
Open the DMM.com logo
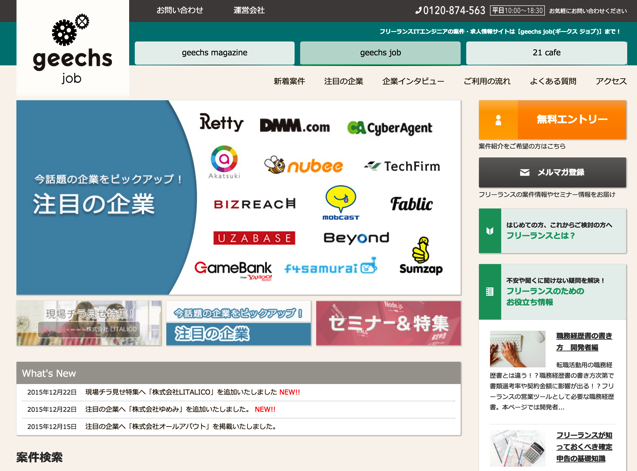pyautogui.click(x=295, y=126)
